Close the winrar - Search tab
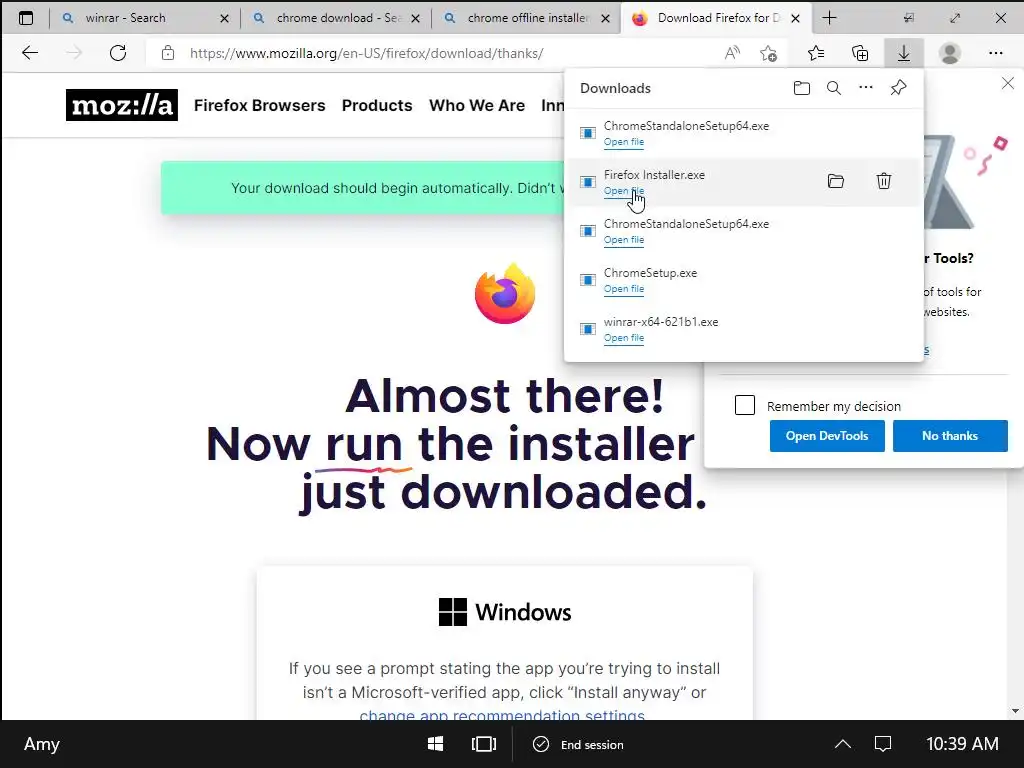 pyautogui.click(x=225, y=18)
